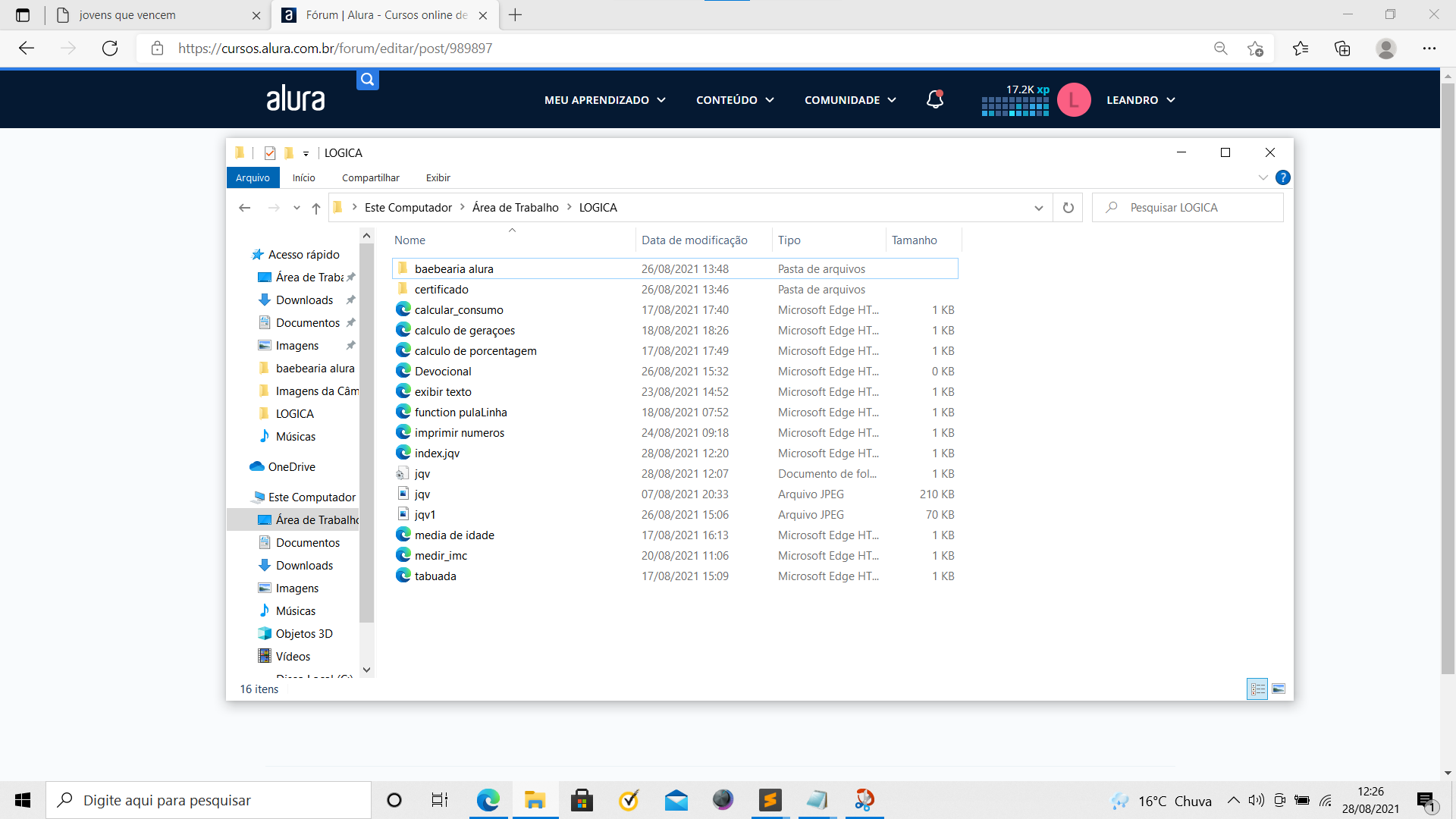This screenshot has height=819, width=1456.
Task: Select the Início ribbon tab
Action: [x=303, y=177]
